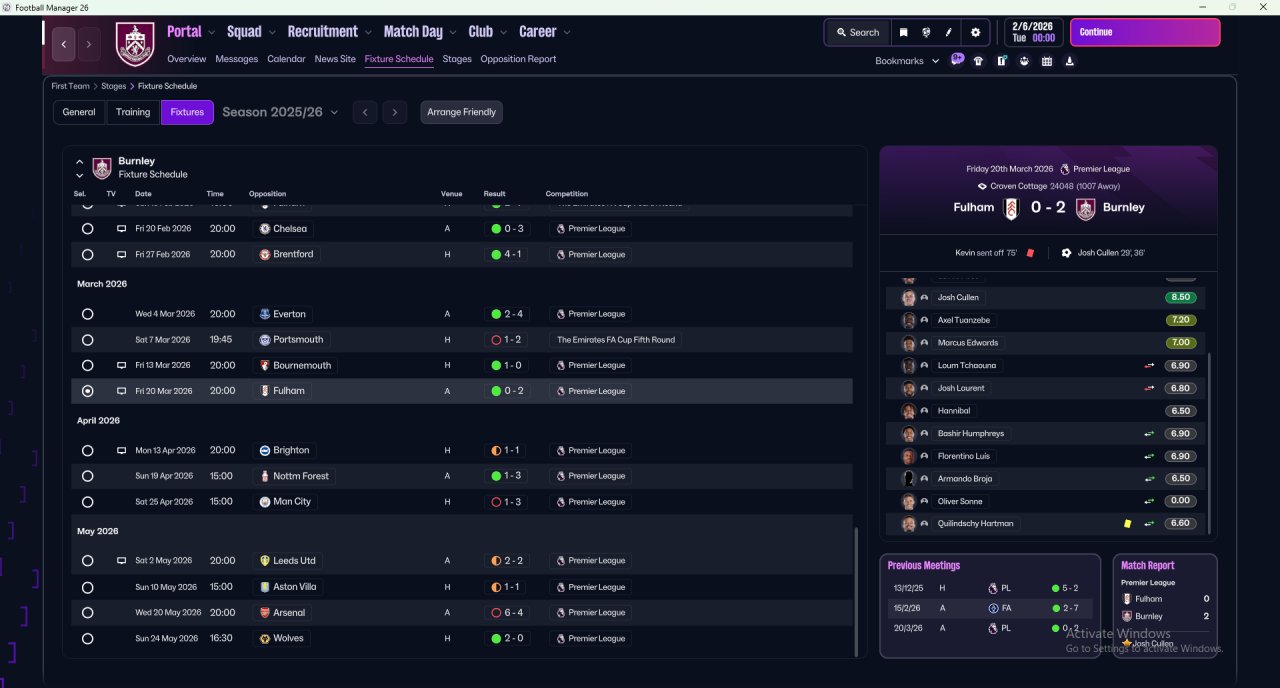Click TV icon on Leeds Utd fixture row
The height and width of the screenshot is (688, 1280).
(121, 561)
